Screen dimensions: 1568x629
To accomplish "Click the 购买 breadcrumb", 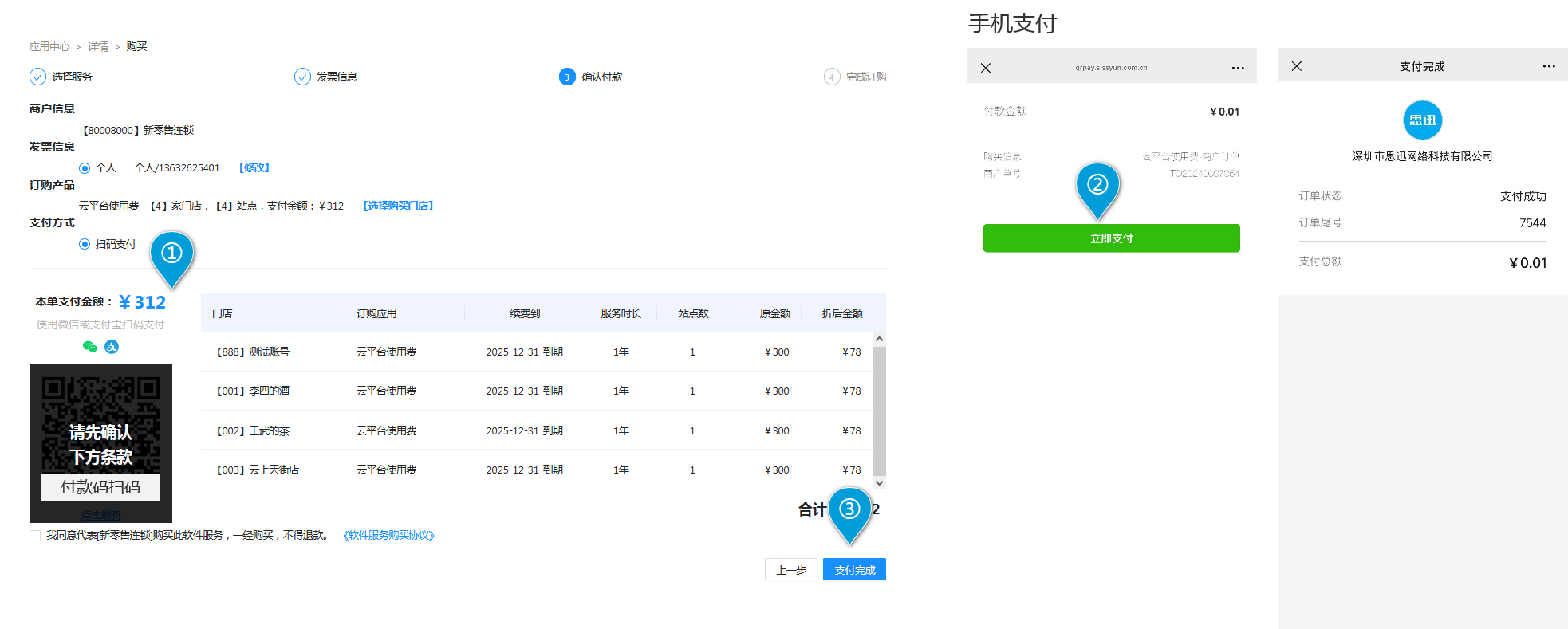I will coord(136,46).
